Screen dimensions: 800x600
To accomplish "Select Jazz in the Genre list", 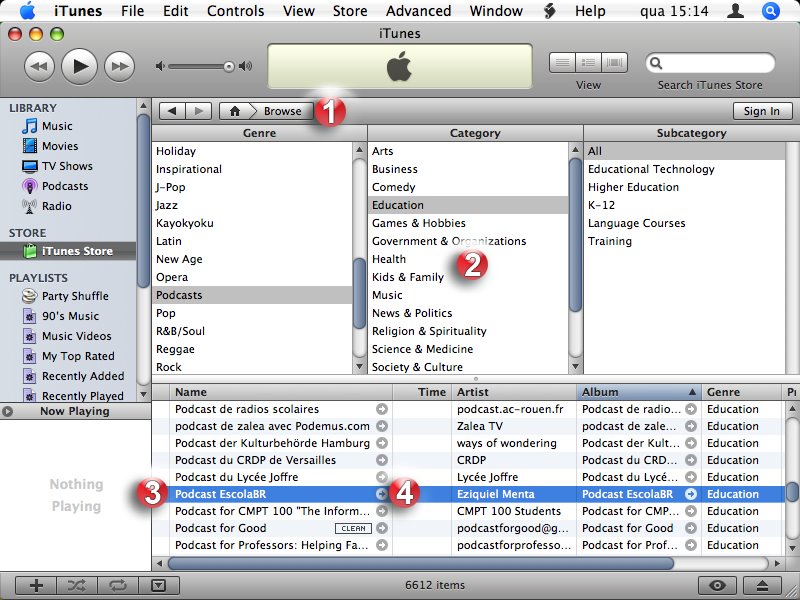I will point(252,205).
